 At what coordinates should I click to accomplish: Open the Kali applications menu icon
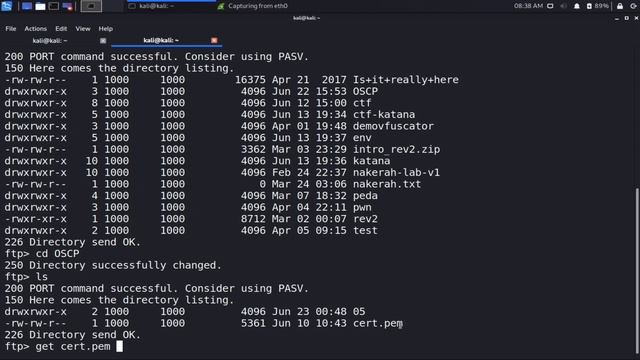pyautogui.click(x=7, y=6)
